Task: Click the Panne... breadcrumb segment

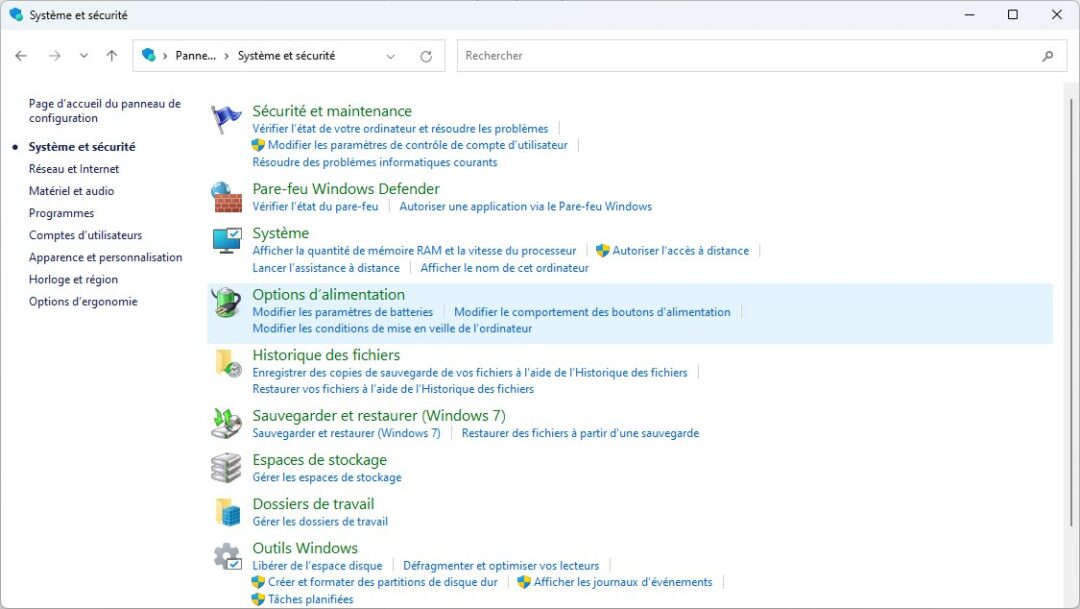Action: pyautogui.click(x=195, y=56)
